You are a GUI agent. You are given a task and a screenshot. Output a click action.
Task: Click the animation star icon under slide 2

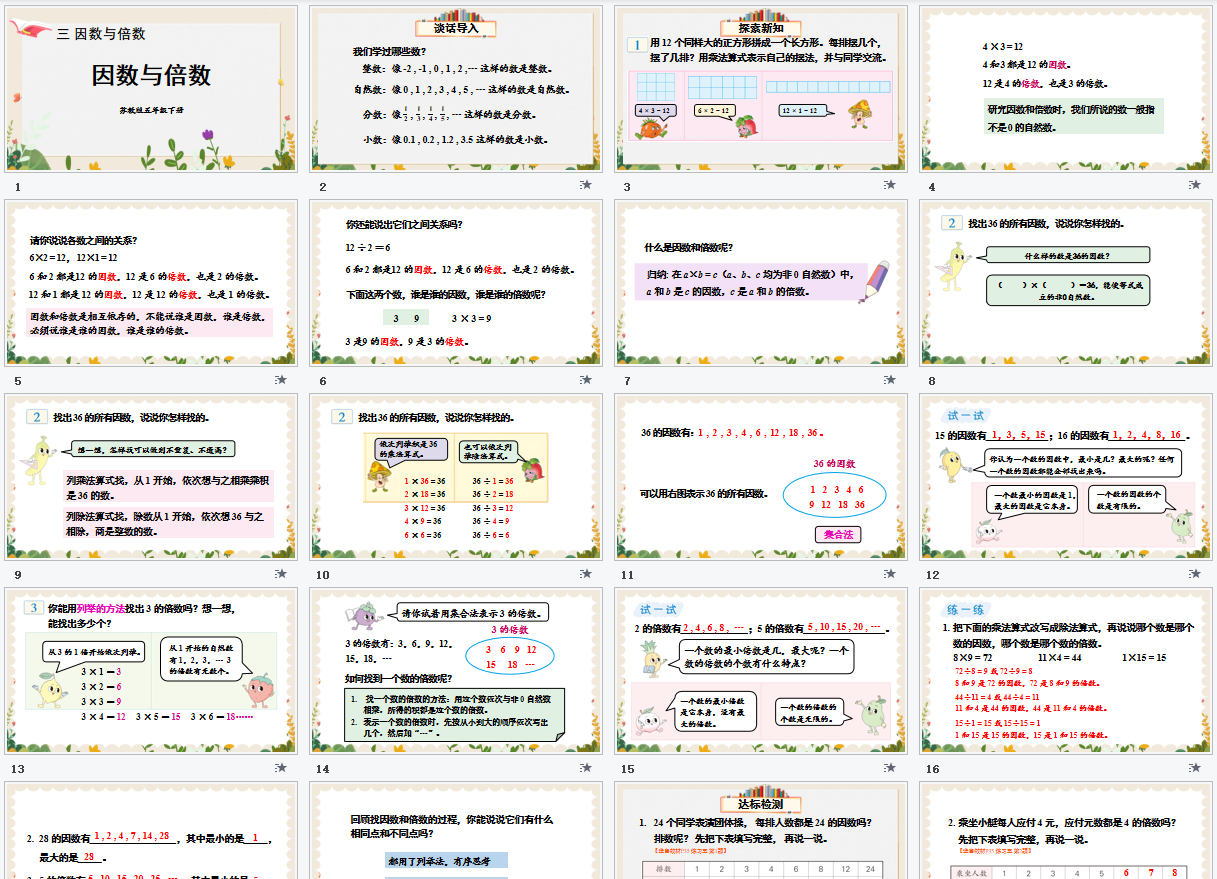[586, 185]
